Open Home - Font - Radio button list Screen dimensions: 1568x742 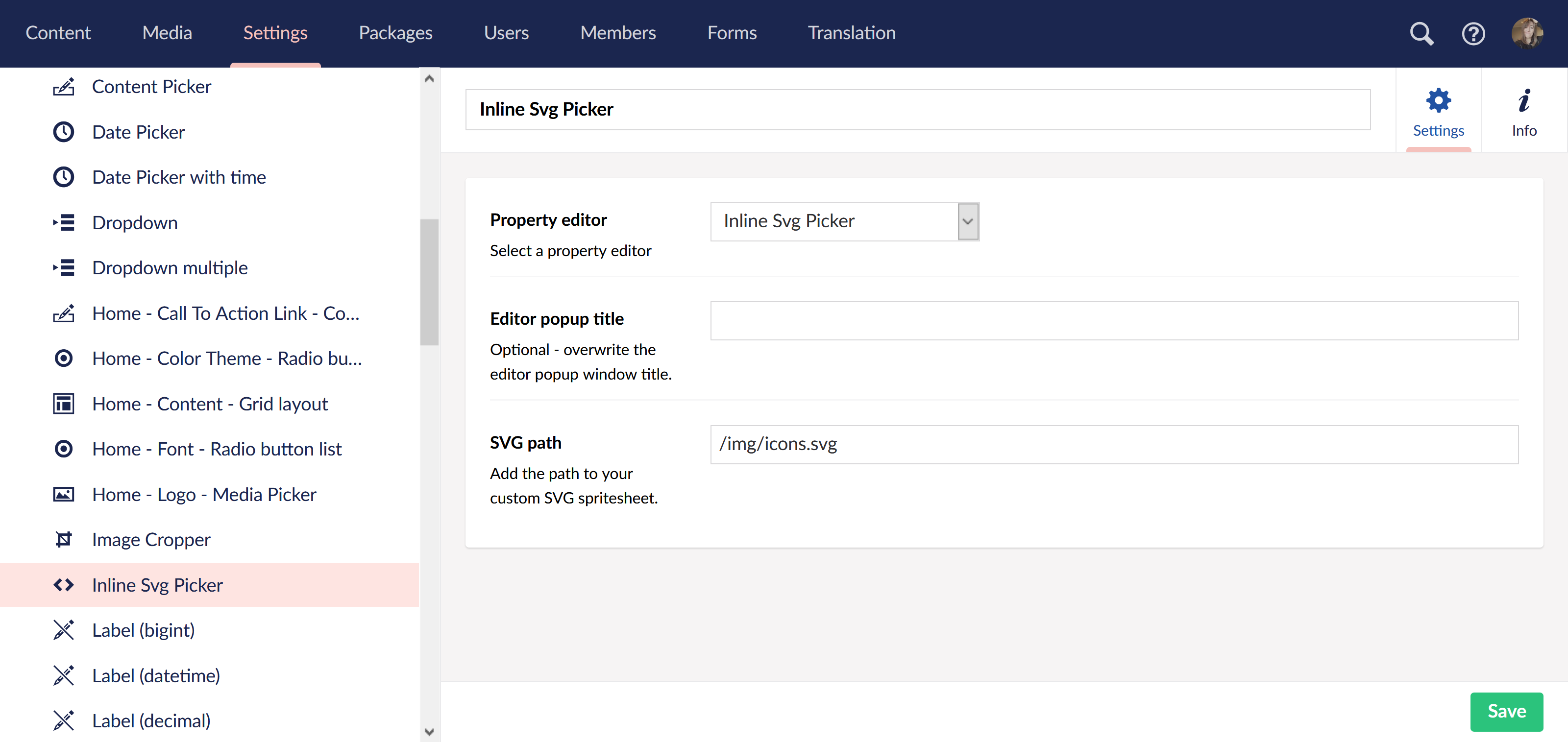(217, 449)
